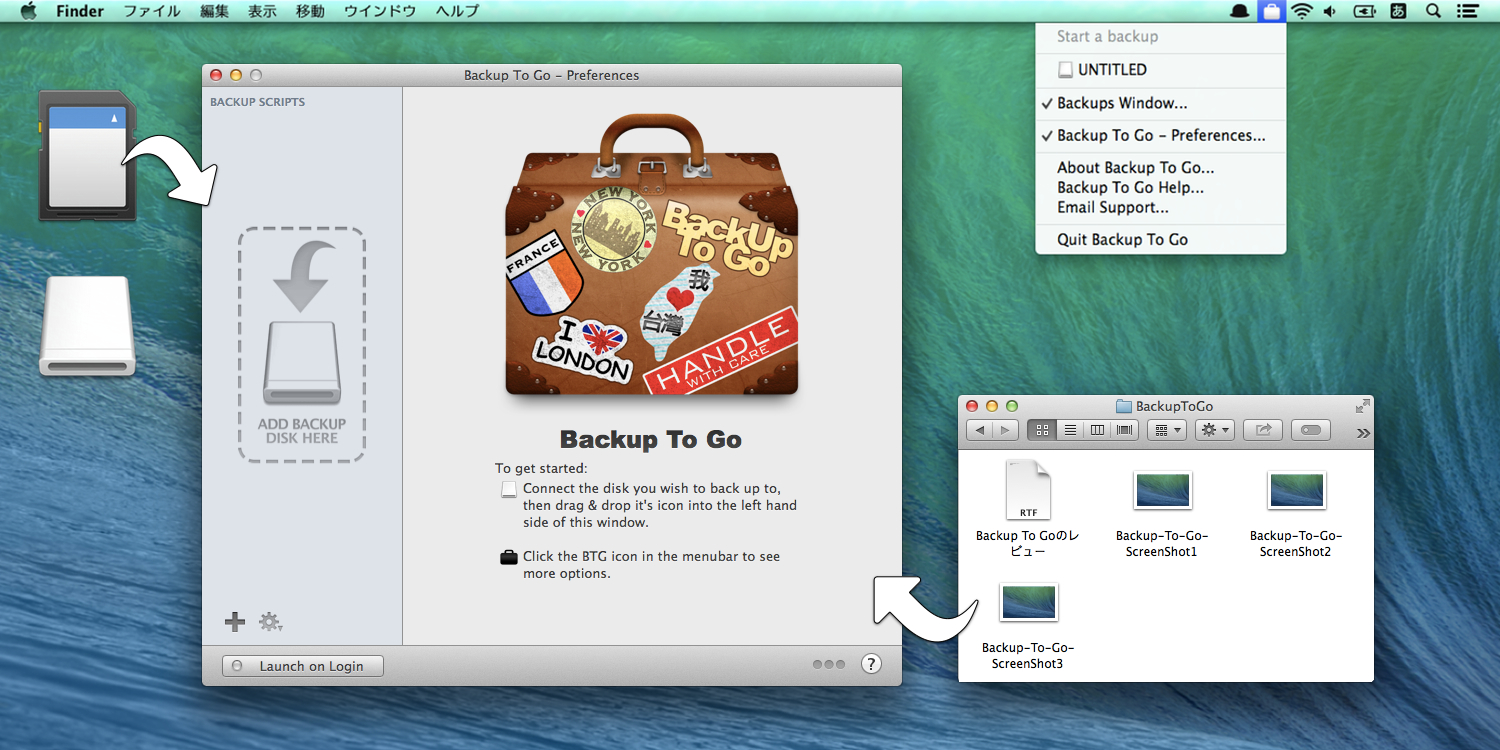Click the Preferences window title text
Screen dimensions: 1500x750
pyautogui.click(x=552, y=75)
